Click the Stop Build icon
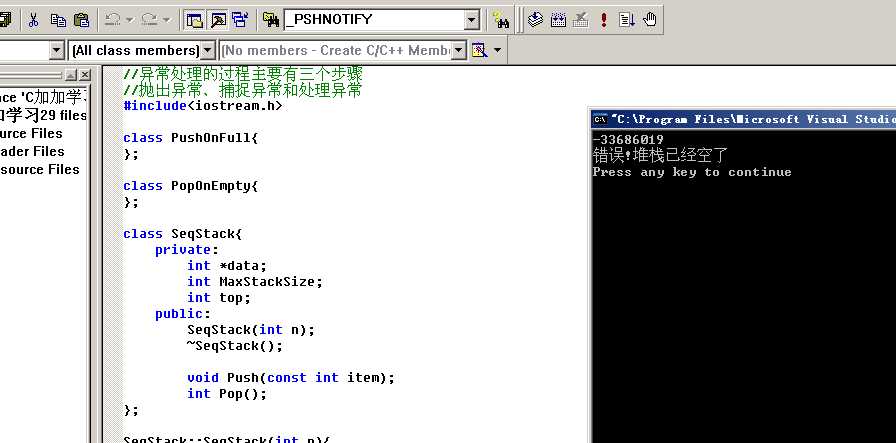The height and width of the screenshot is (443, 896). click(581, 20)
